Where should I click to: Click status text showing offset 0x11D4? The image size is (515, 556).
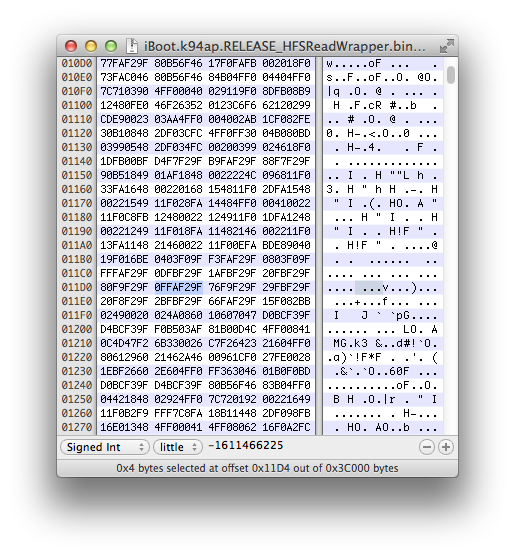pyautogui.click(x=257, y=468)
